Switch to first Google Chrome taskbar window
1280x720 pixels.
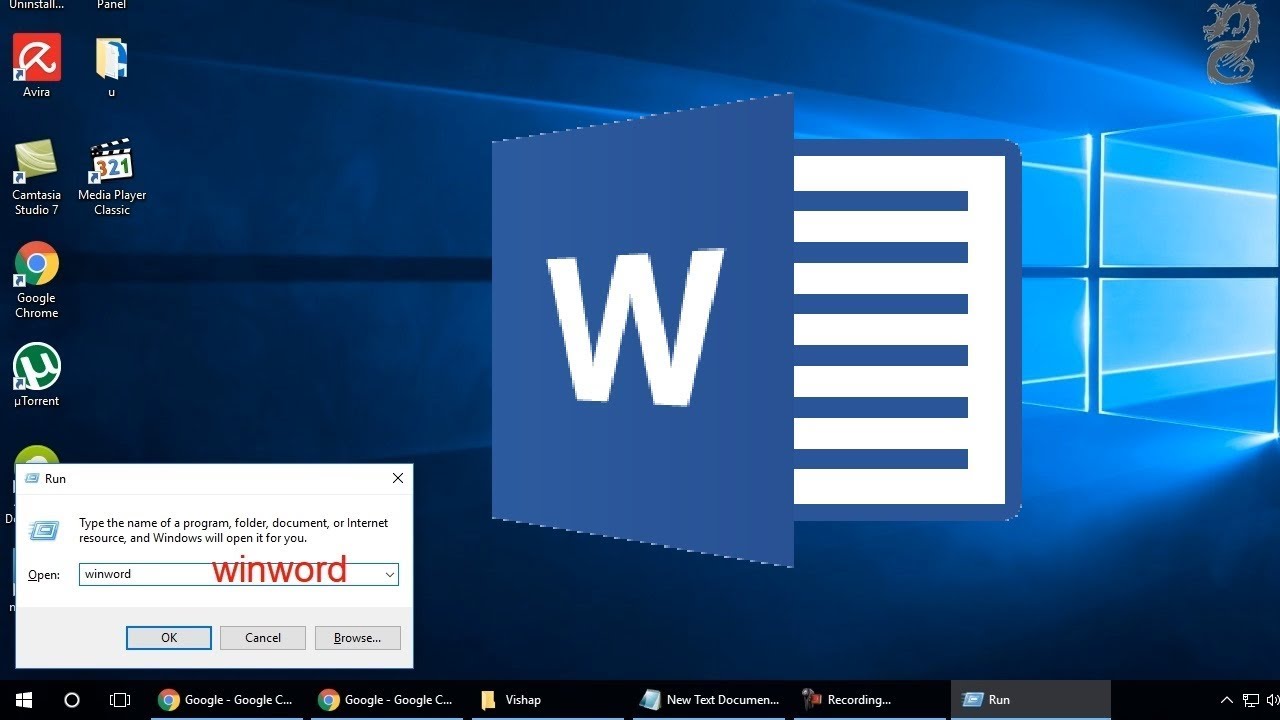226,700
